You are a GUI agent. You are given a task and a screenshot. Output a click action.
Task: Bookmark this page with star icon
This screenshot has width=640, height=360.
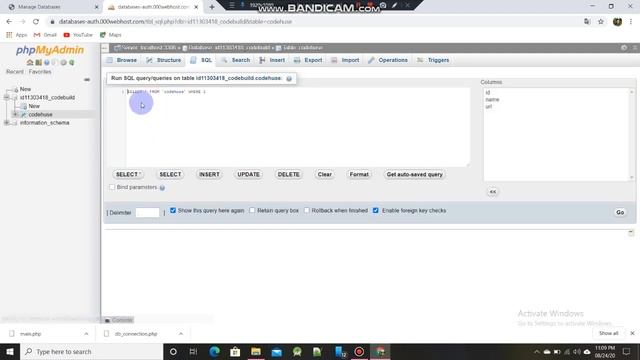pos(601,22)
